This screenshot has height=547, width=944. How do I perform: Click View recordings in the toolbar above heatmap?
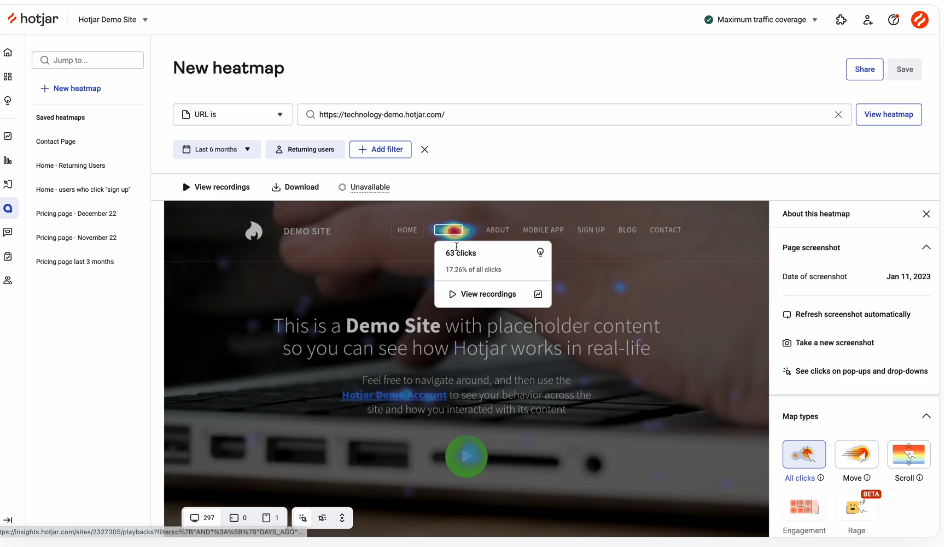(x=216, y=187)
